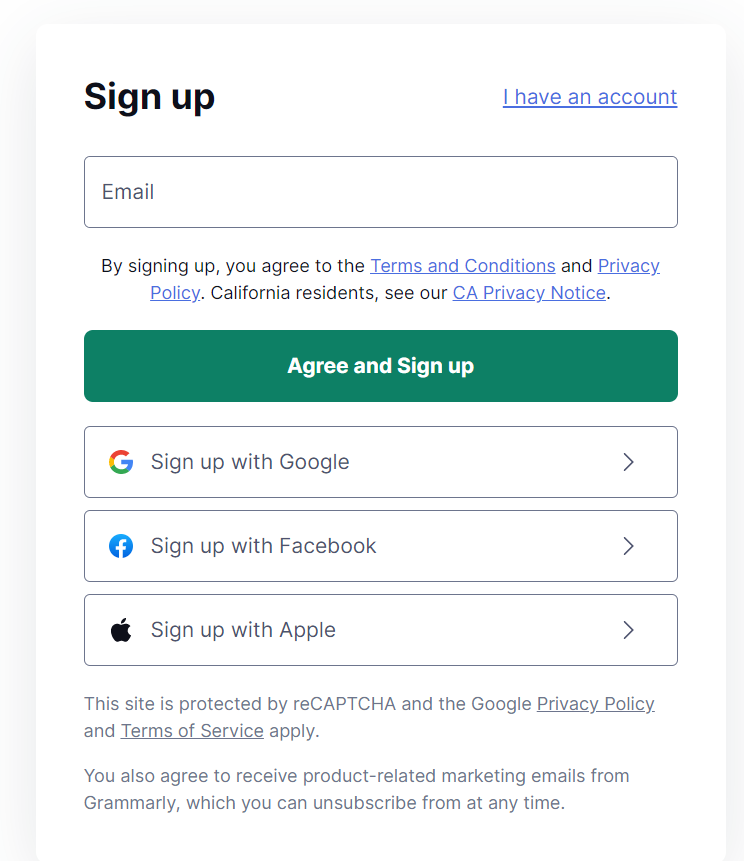
Task: Open the Google Privacy Policy link in the reCAPTCHA notice
Action: click(595, 704)
